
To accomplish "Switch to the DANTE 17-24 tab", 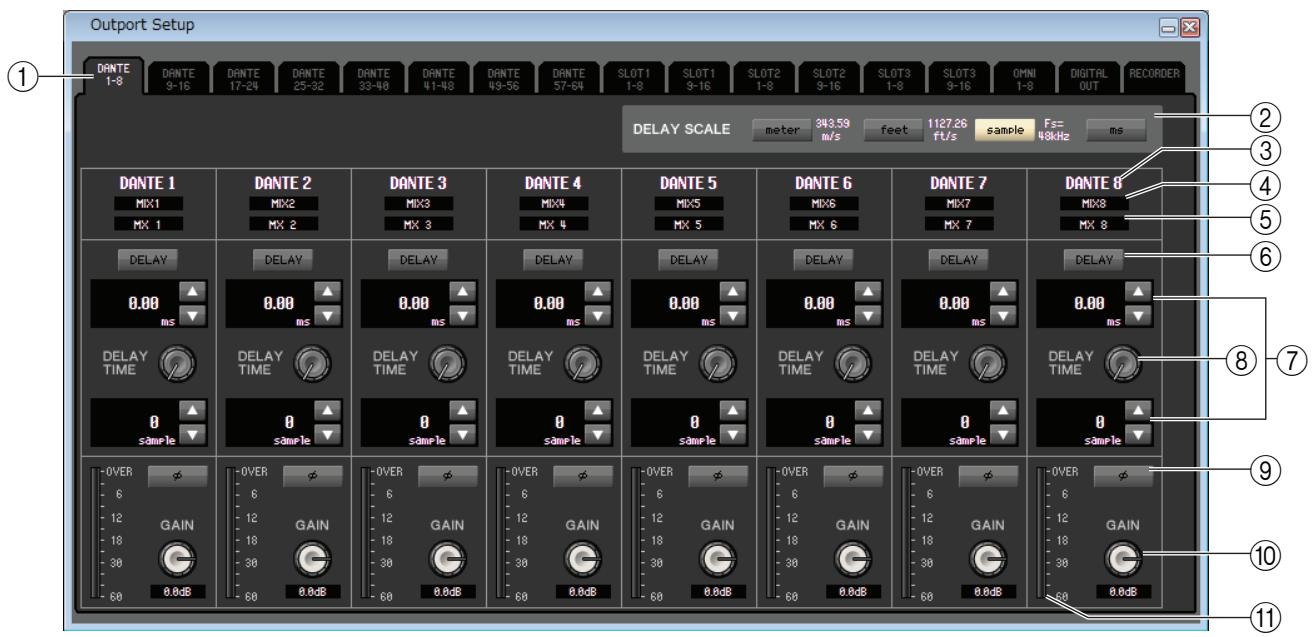I will [x=243, y=77].
